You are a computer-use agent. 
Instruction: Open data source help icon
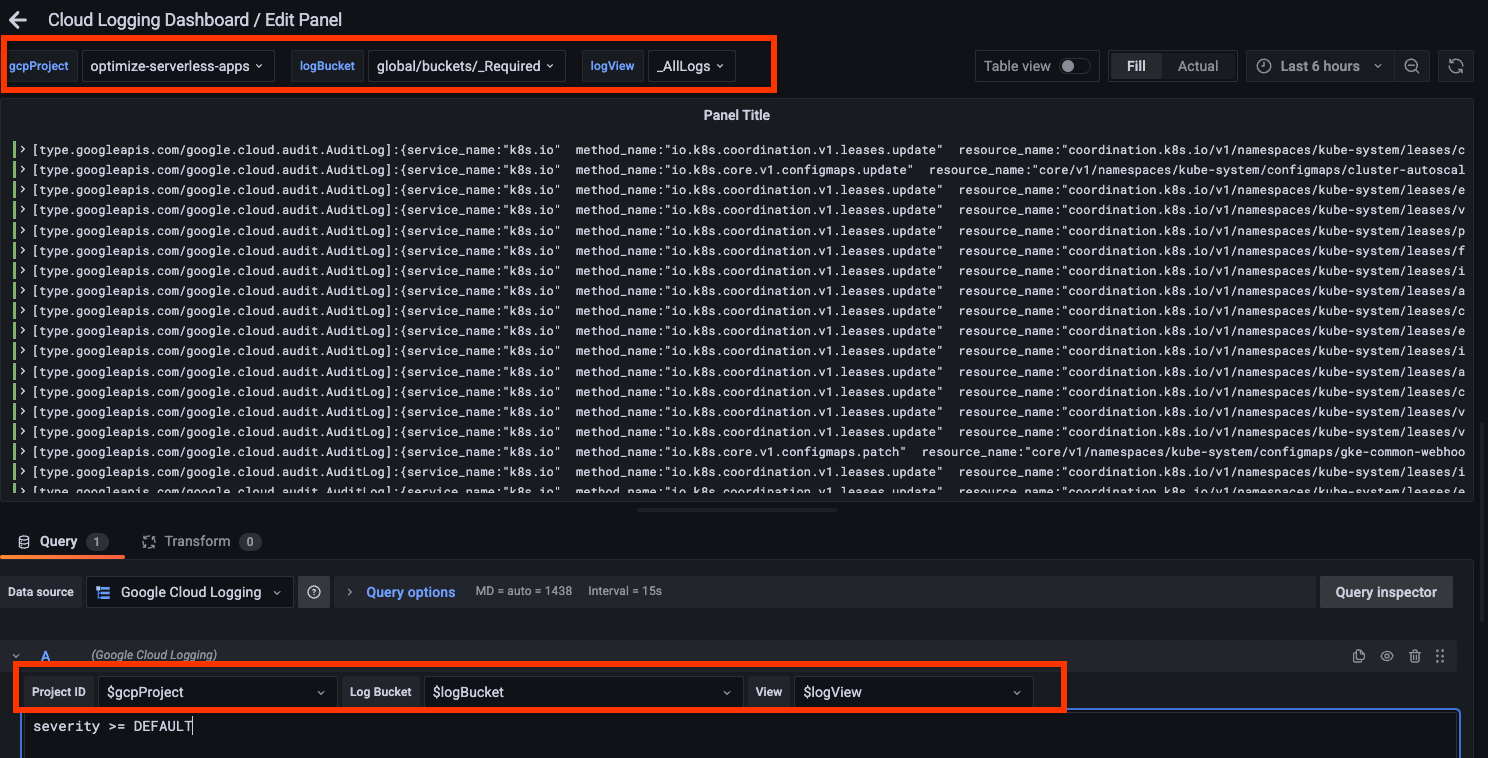314,592
